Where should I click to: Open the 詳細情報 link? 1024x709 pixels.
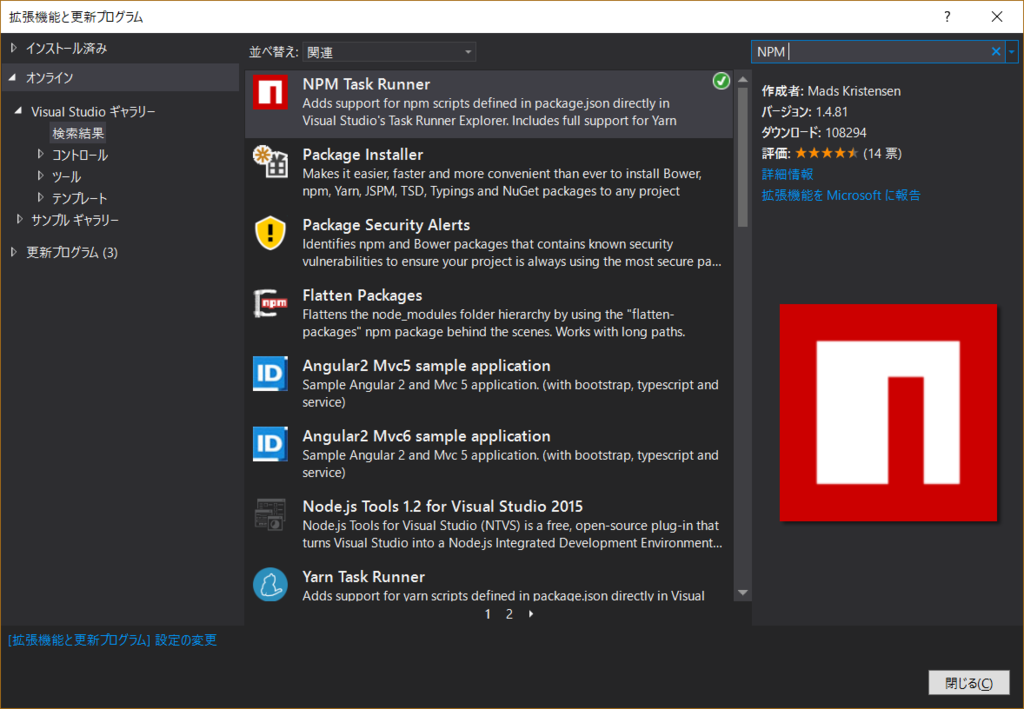click(788, 174)
